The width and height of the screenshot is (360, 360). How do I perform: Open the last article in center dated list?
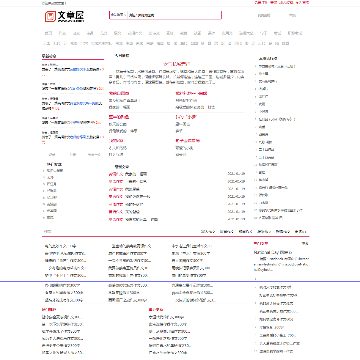point(133,219)
